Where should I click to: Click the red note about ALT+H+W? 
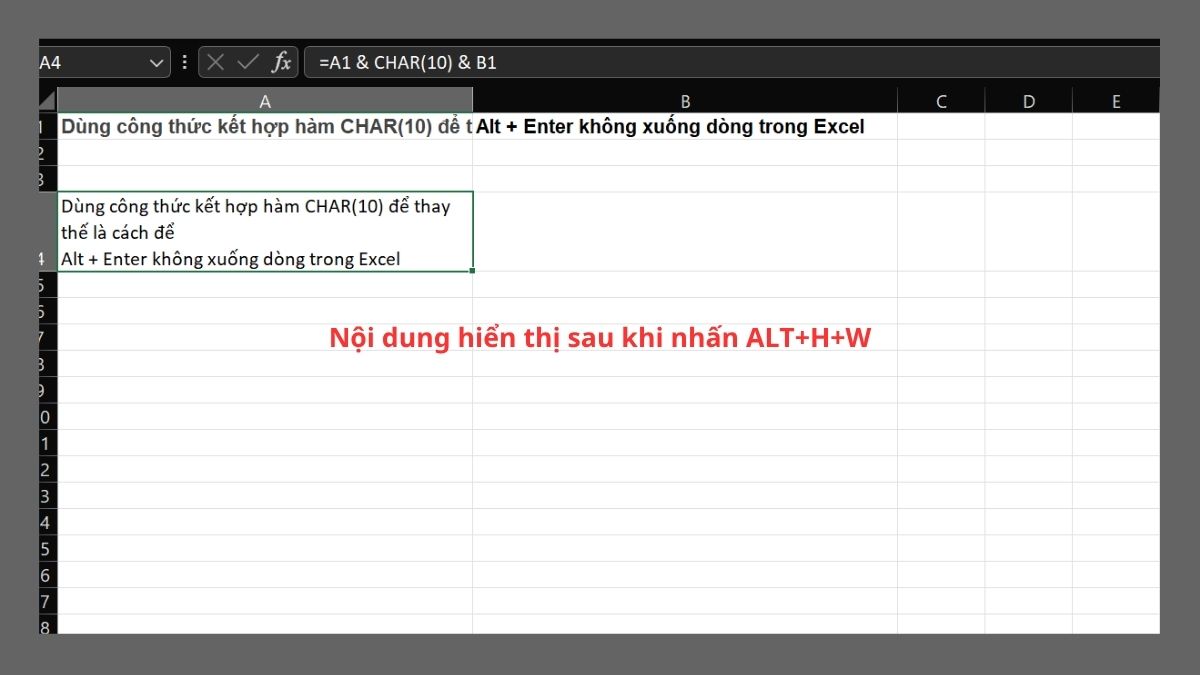pos(600,338)
